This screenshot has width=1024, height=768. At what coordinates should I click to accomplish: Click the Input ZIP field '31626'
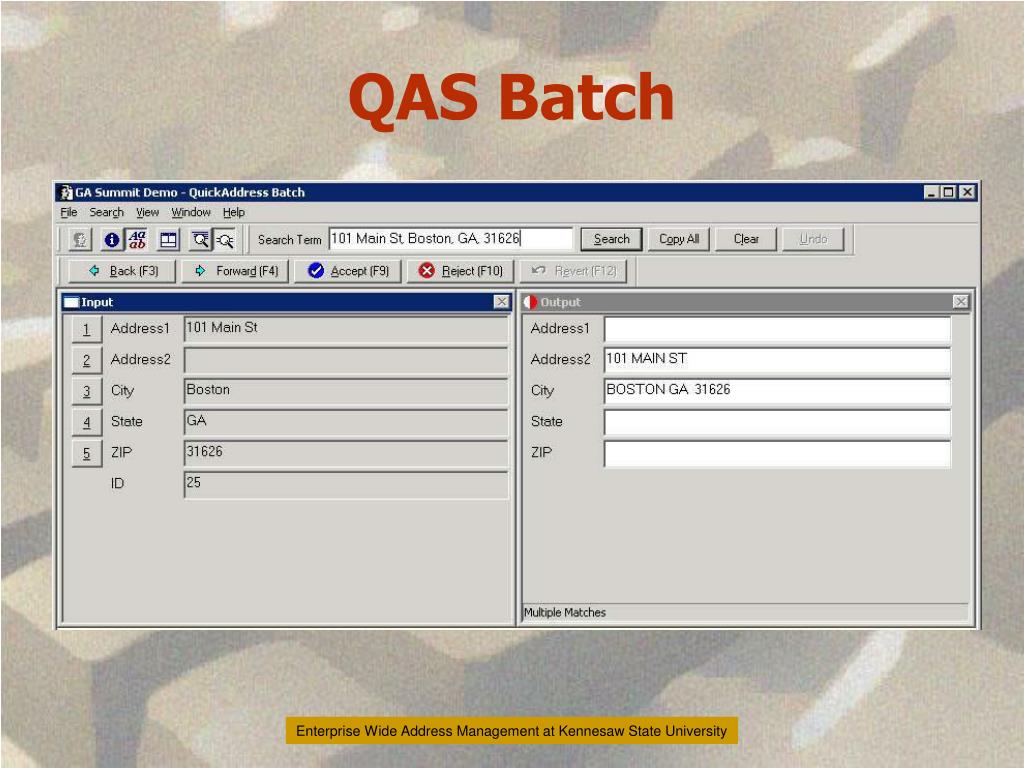346,453
